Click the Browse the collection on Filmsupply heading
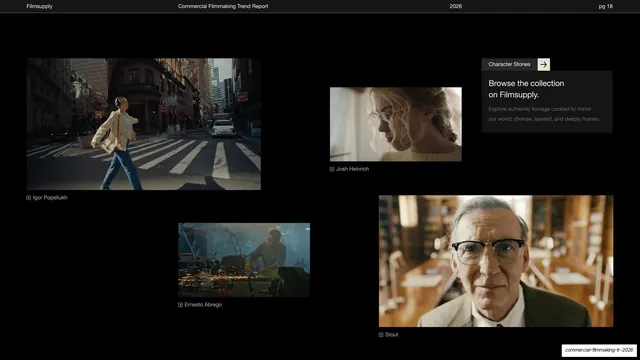This screenshot has height=360, width=640. (x=526, y=89)
